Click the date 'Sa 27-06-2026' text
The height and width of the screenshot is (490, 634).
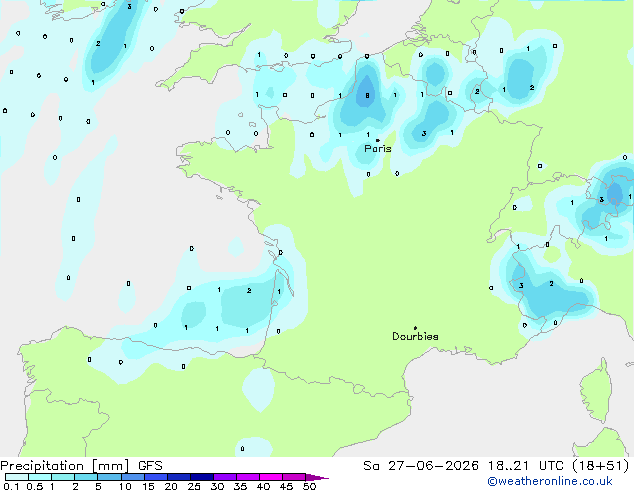pos(421,466)
